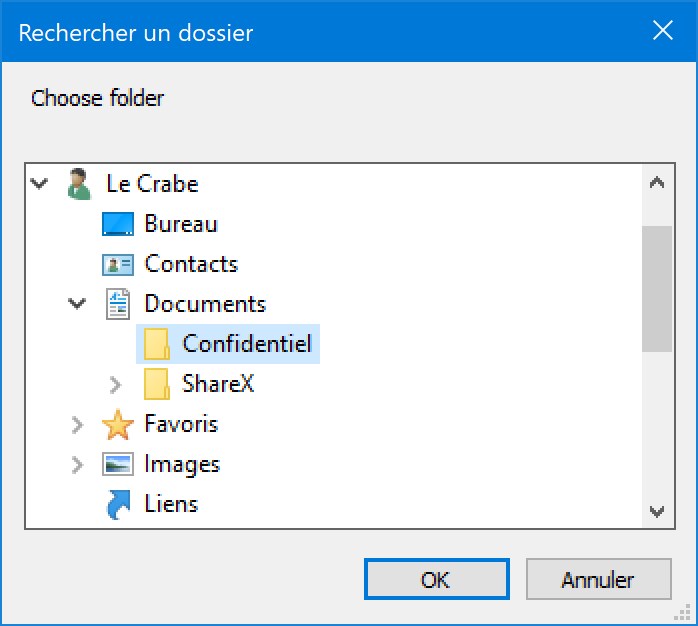The height and width of the screenshot is (626, 698).
Task: Click the Images picture icon
Action: [118, 464]
